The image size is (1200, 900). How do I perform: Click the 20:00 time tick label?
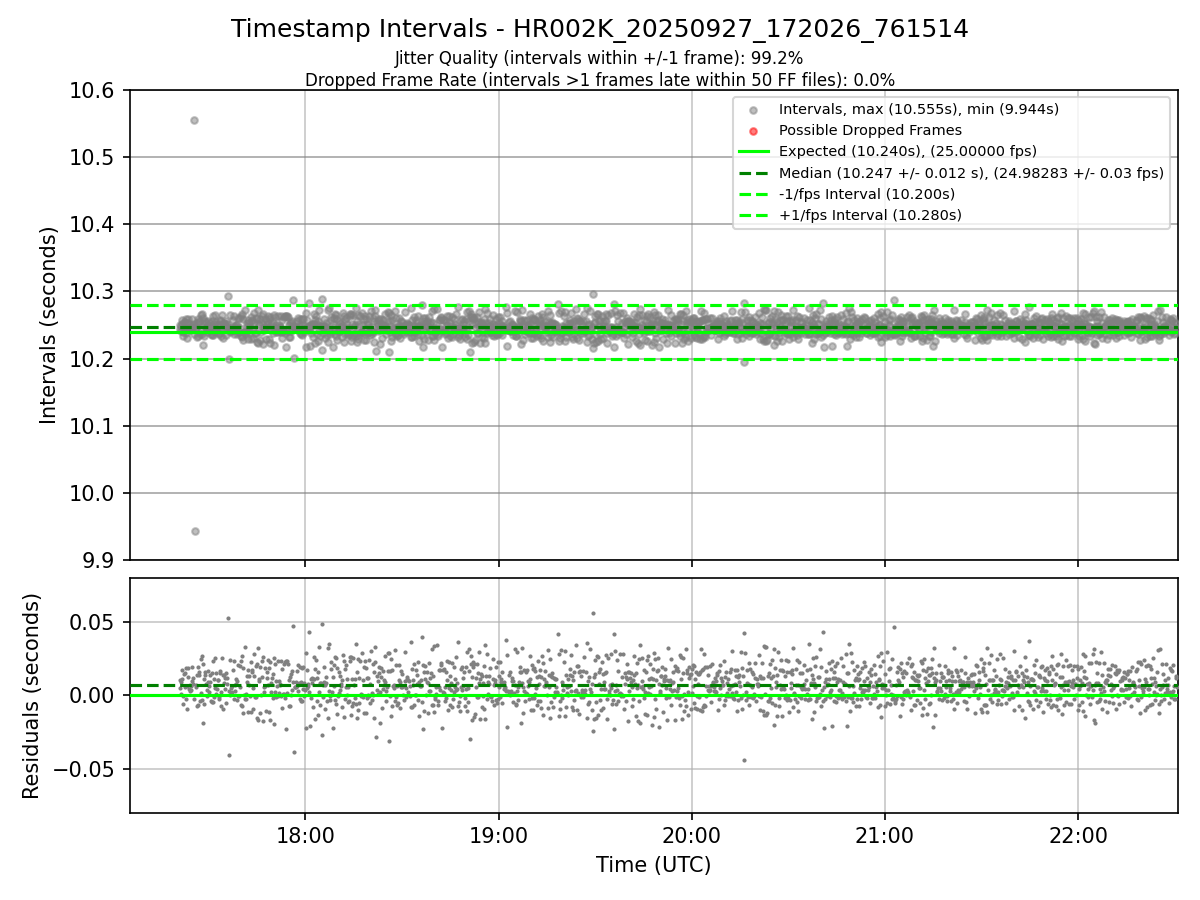(x=691, y=834)
